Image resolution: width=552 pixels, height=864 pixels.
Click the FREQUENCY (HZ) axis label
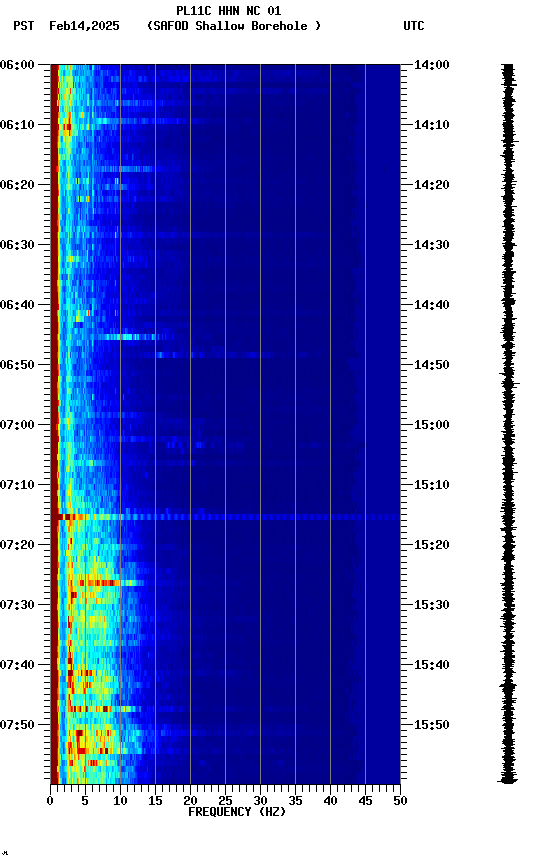click(237, 812)
